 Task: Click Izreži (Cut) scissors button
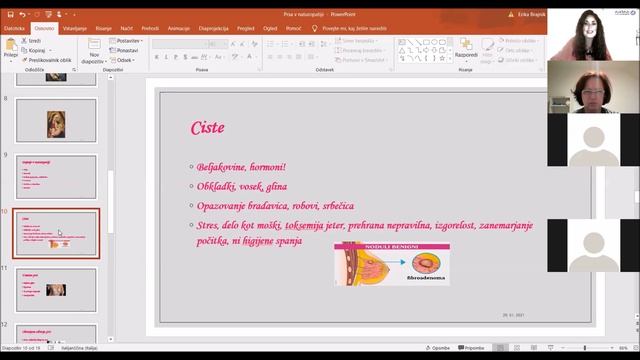[31, 41]
